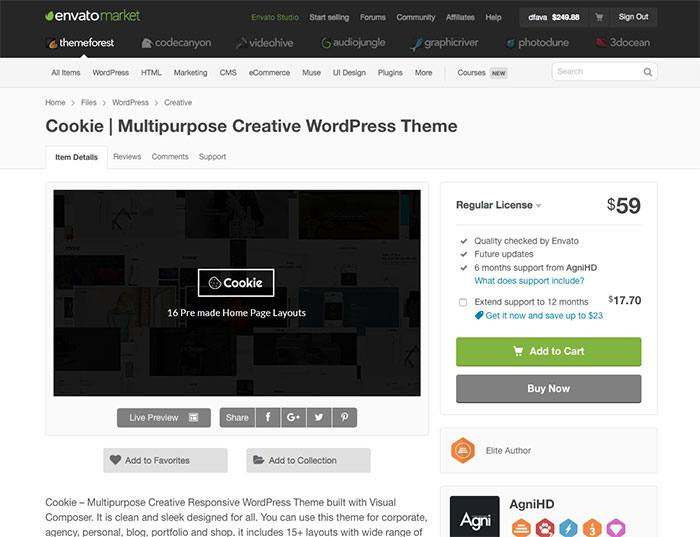
Task: Click the Agni author avatar
Action: point(475,516)
